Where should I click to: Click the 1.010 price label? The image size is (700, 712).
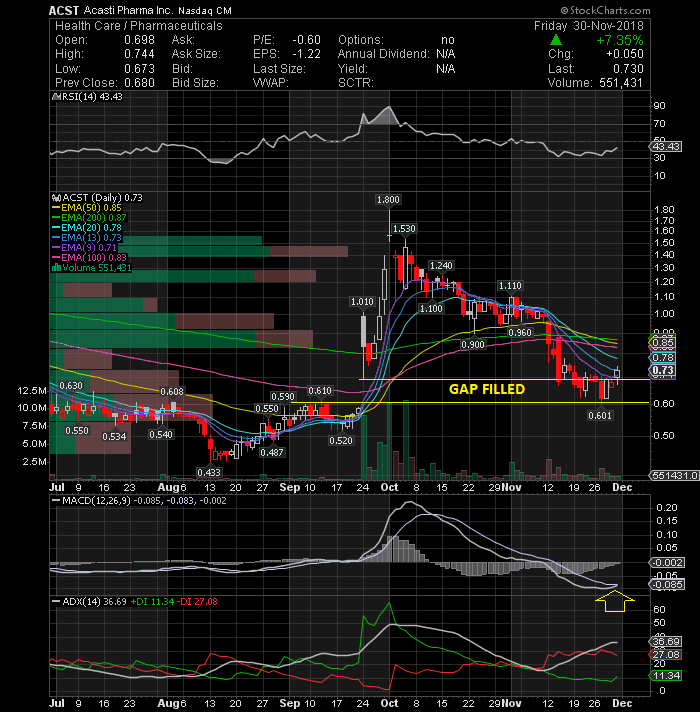click(362, 302)
